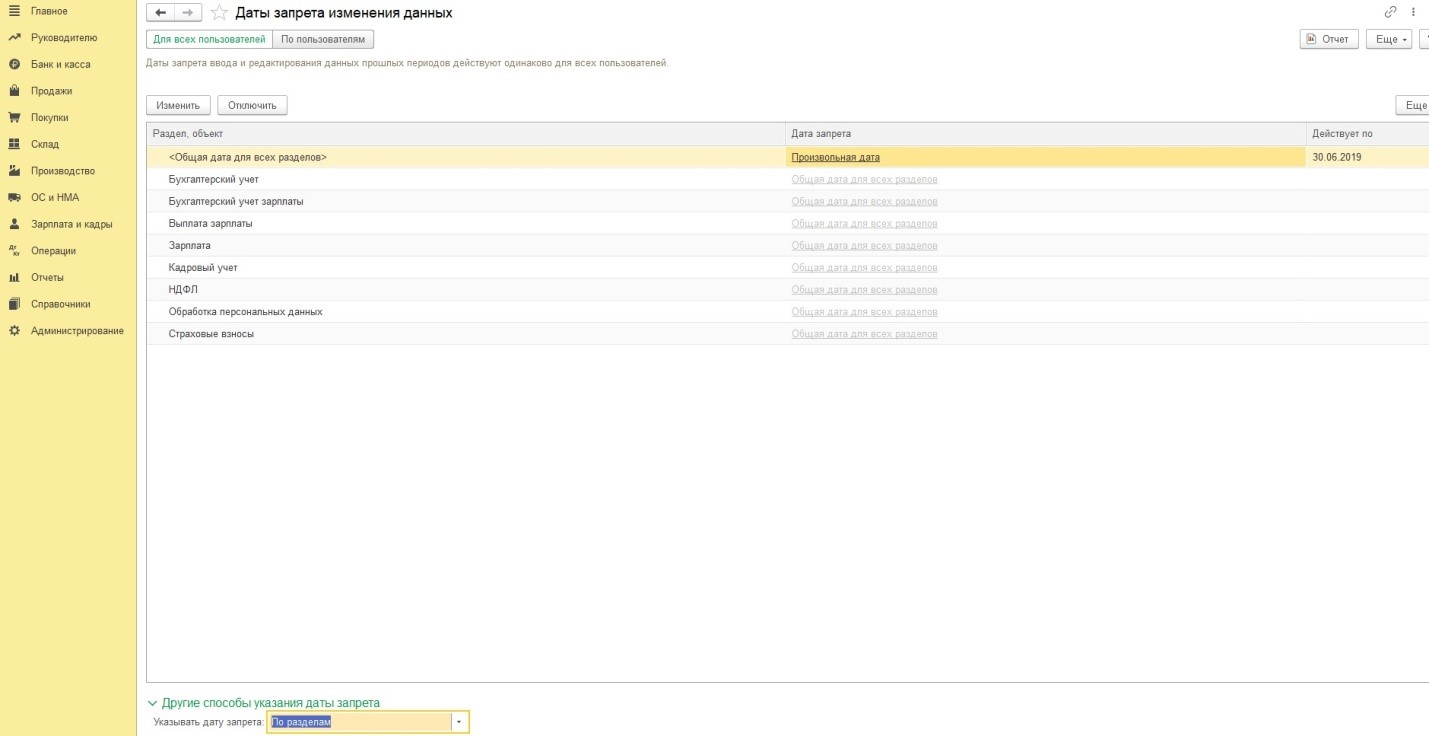The width and height of the screenshot is (1429, 736).
Task: Select the Бухгалтерский учет row
Action: (788, 179)
